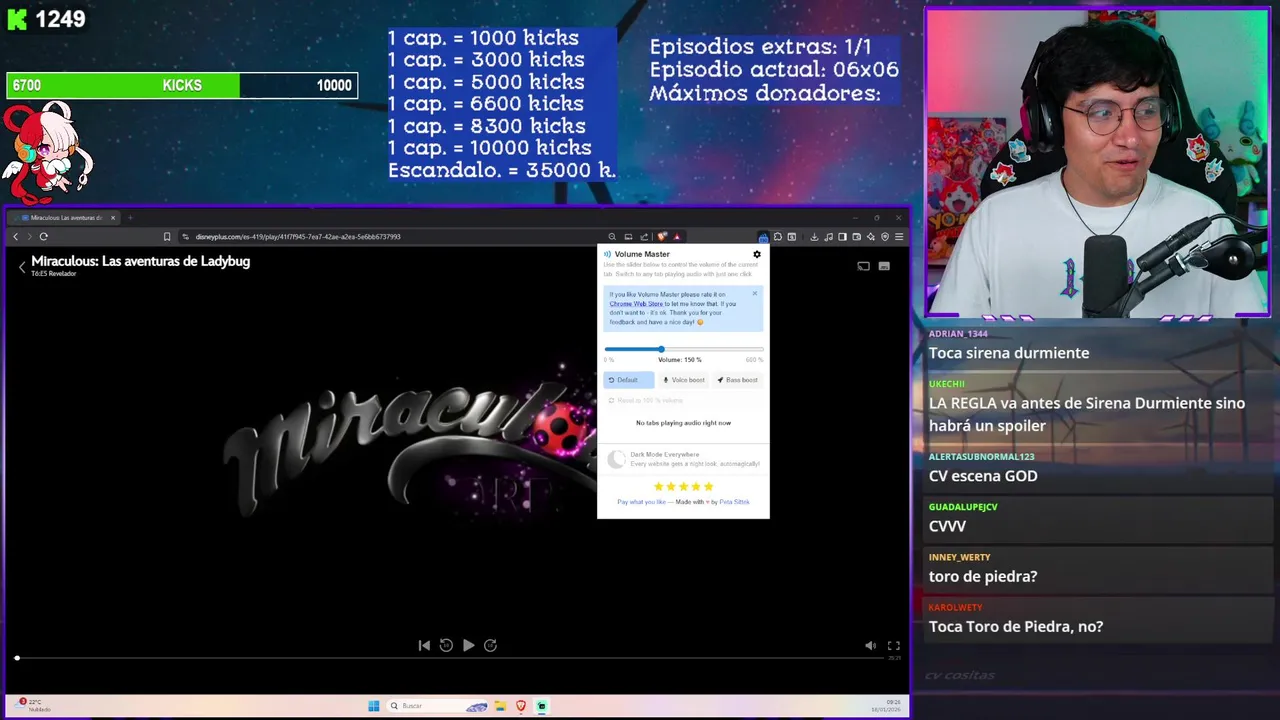Share the page via address bar icon
This screenshot has height=720, width=1280.
click(x=644, y=237)
